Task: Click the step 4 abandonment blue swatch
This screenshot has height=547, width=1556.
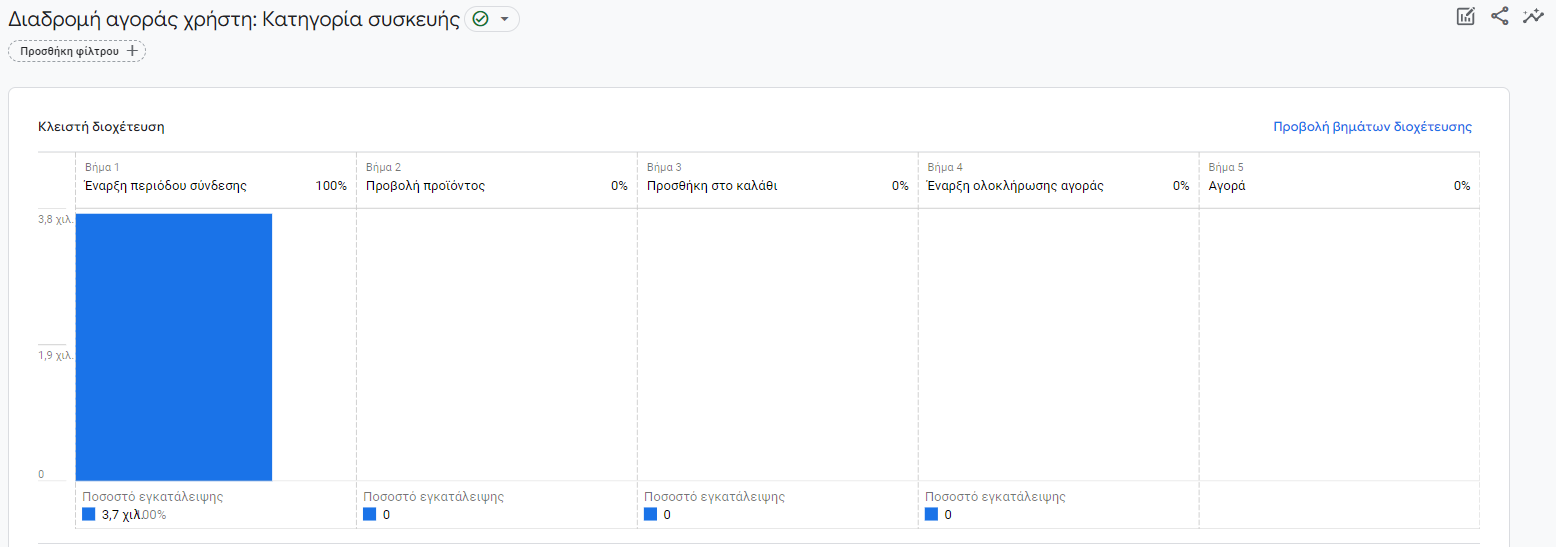Action: 932,514
